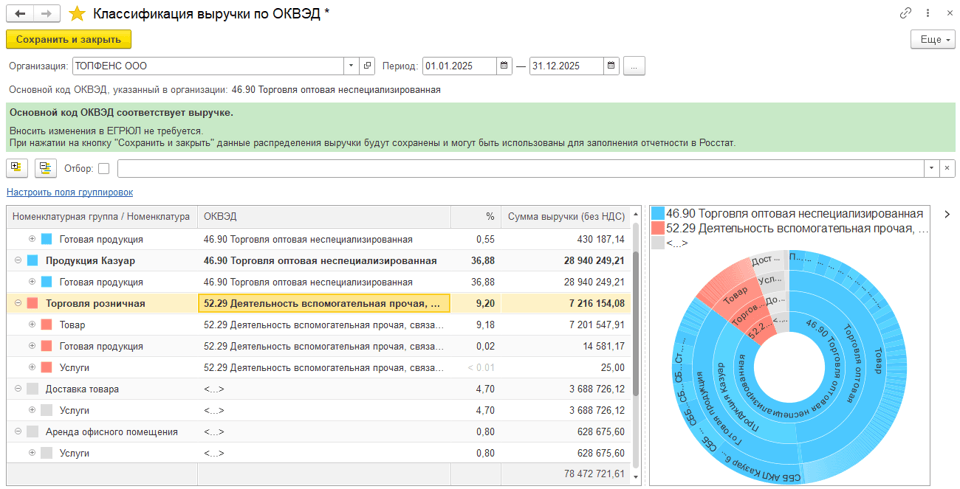Clear the filter field with X button
Viewport: 960px width, 489px height.
pos(948,168)
